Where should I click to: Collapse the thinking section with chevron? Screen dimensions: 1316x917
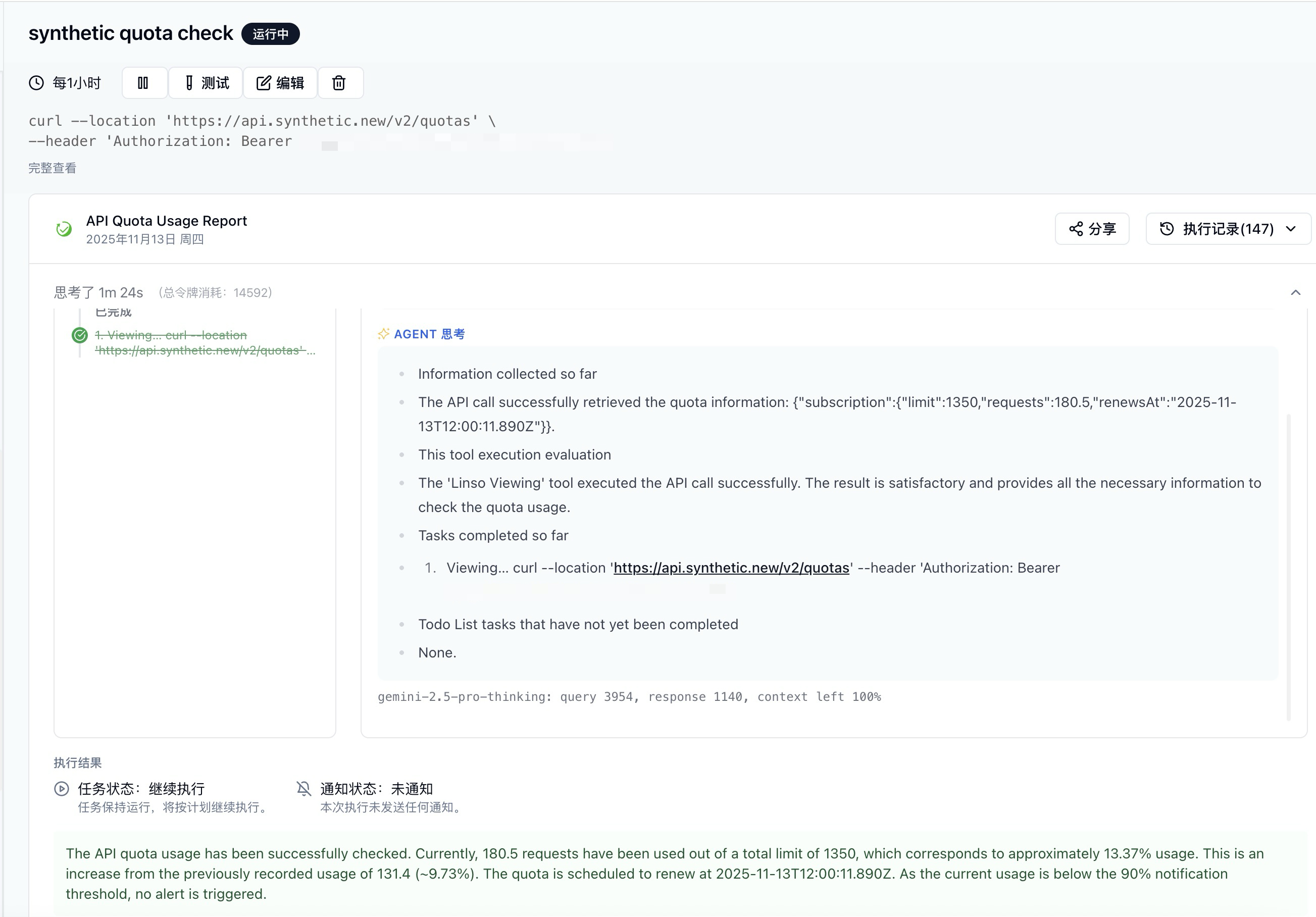pos(1295,293)
